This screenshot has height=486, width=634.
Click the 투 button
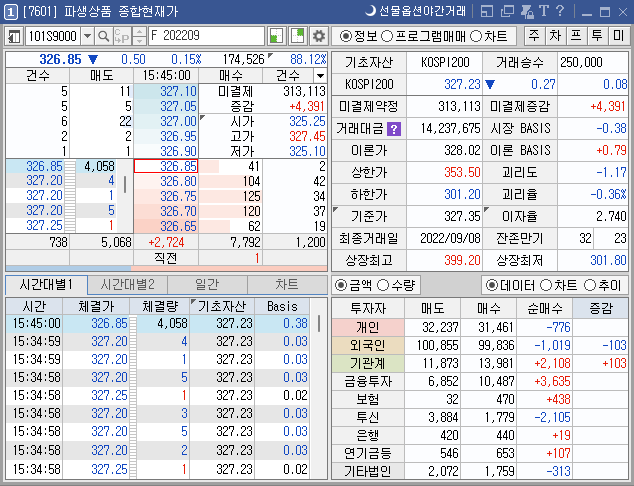coord(598,36)
